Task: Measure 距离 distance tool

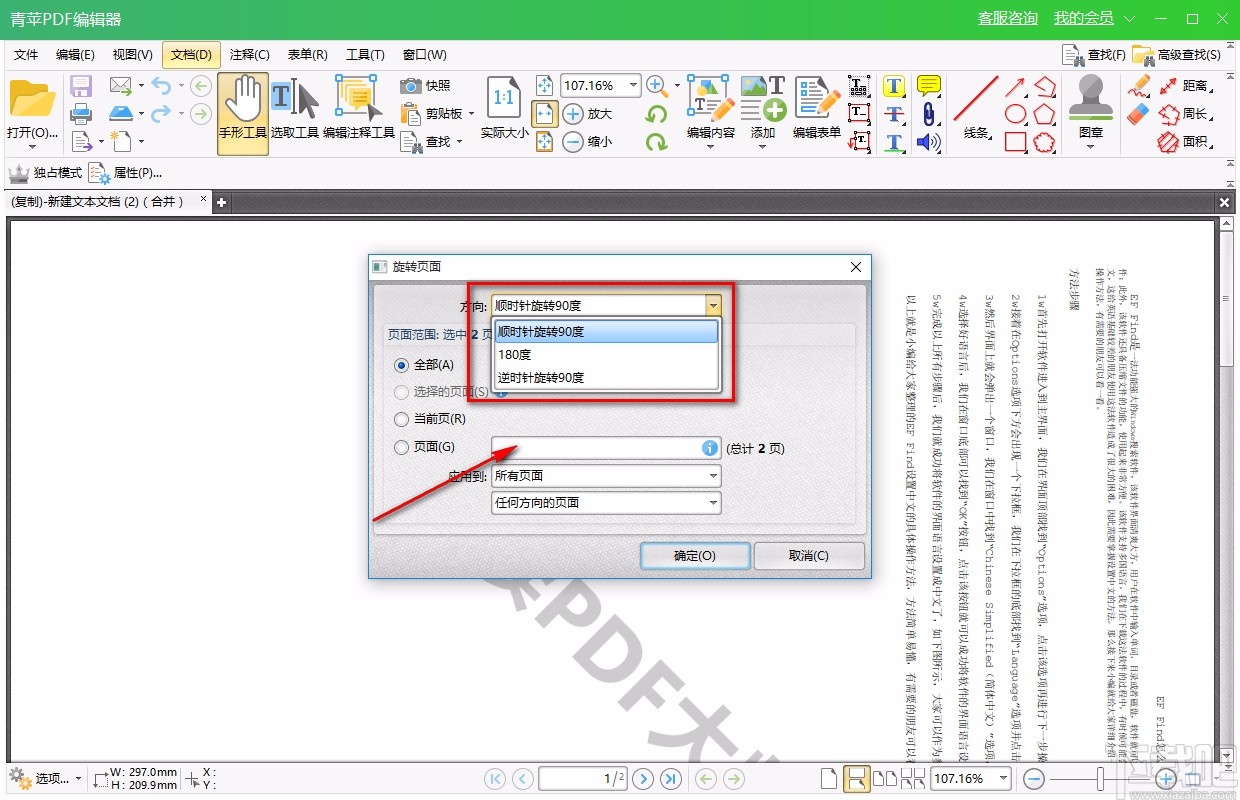Action: point(1184,86)
